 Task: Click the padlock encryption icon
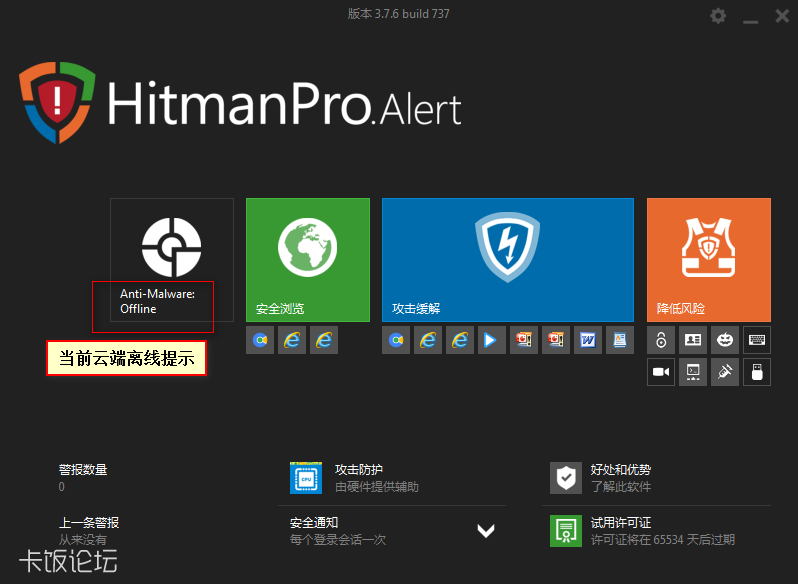pyautogui.click(x=661, y=340)
